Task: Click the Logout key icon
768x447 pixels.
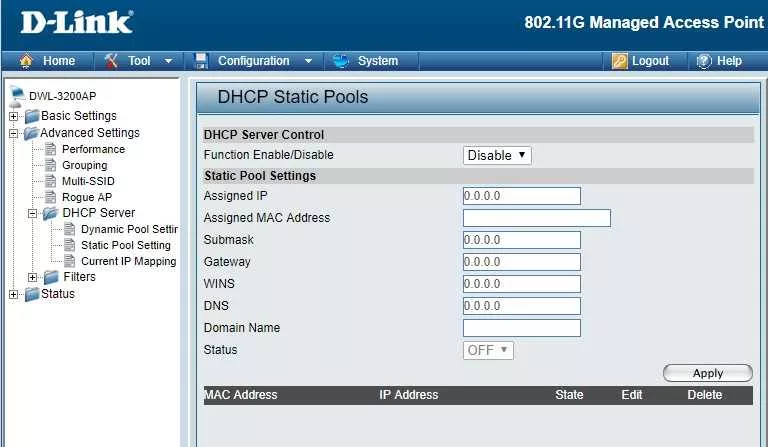Action: pos(620,61)
